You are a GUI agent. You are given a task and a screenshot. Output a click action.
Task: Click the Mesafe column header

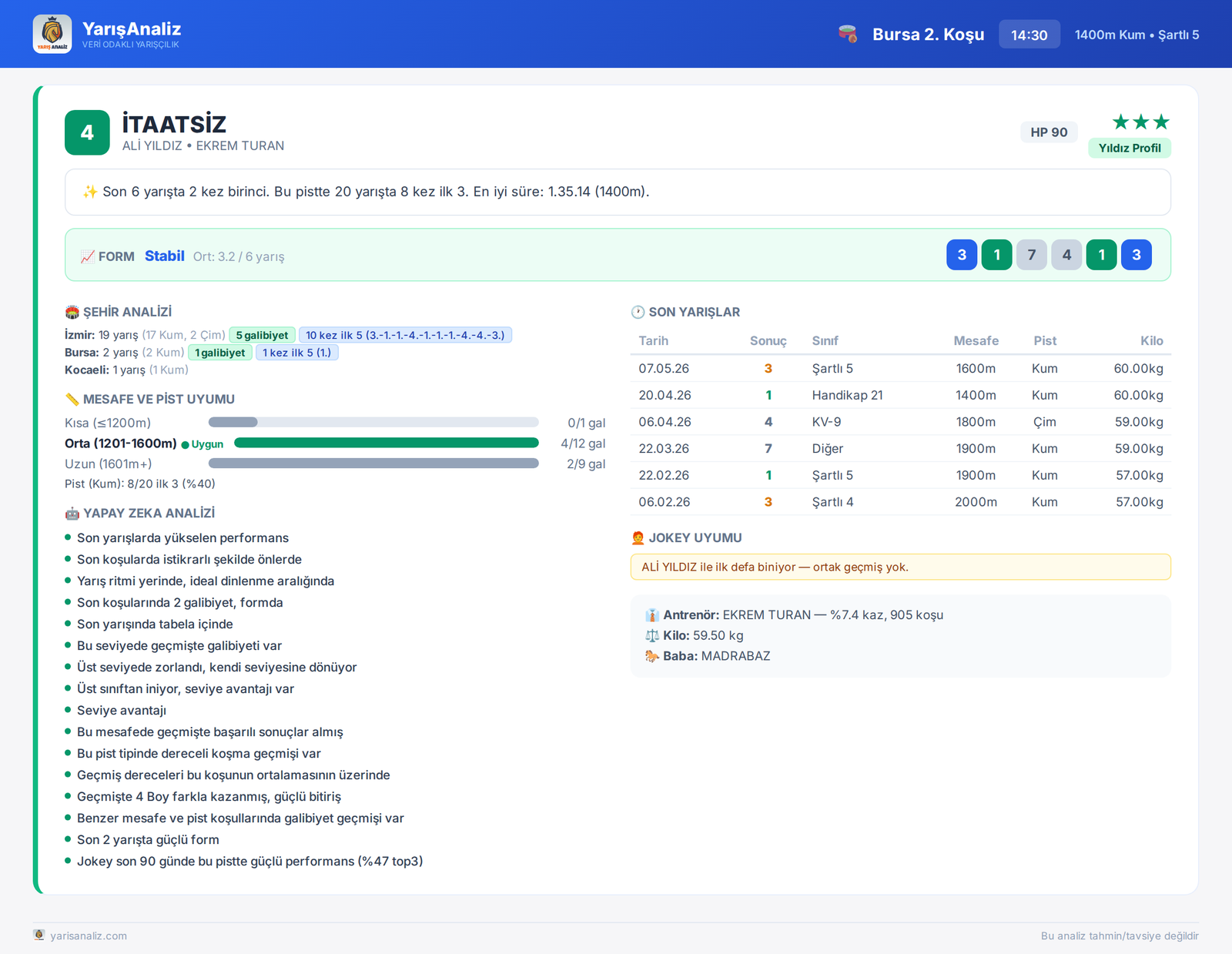(976, 340)
